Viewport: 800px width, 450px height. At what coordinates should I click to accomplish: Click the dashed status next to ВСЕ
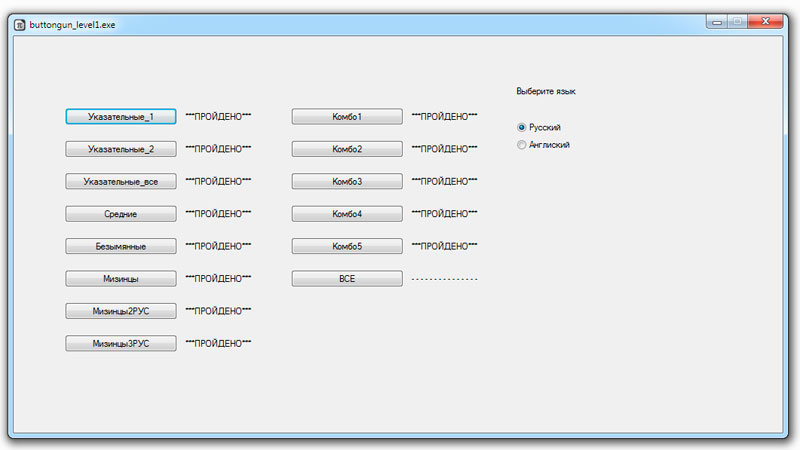point(444,279)
